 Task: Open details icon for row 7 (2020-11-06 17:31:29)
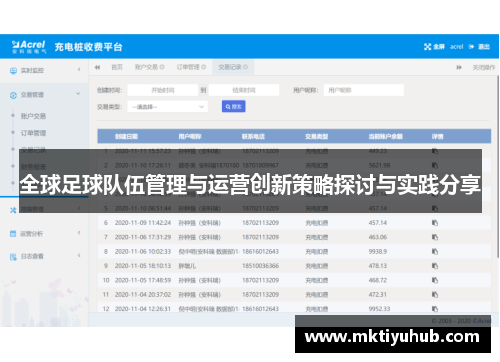pyautogui.click(x=435, y=237)
